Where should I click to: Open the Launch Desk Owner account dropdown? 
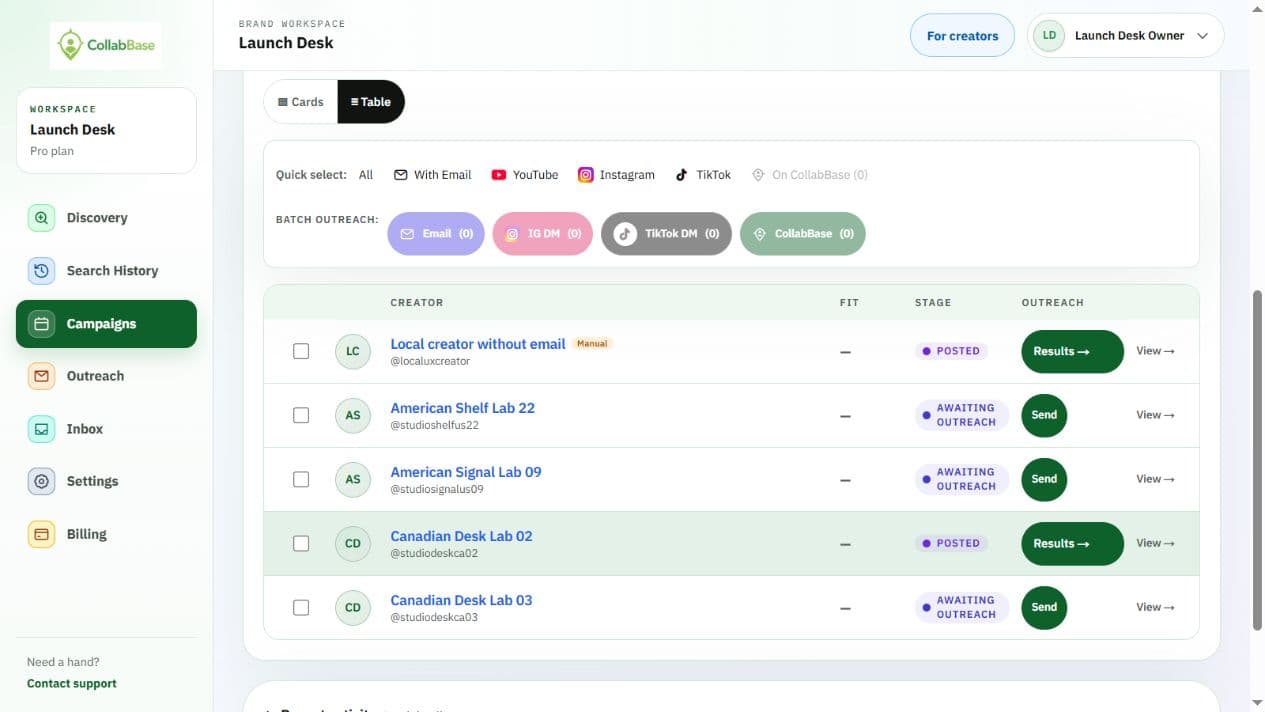tap(1125, 36)
